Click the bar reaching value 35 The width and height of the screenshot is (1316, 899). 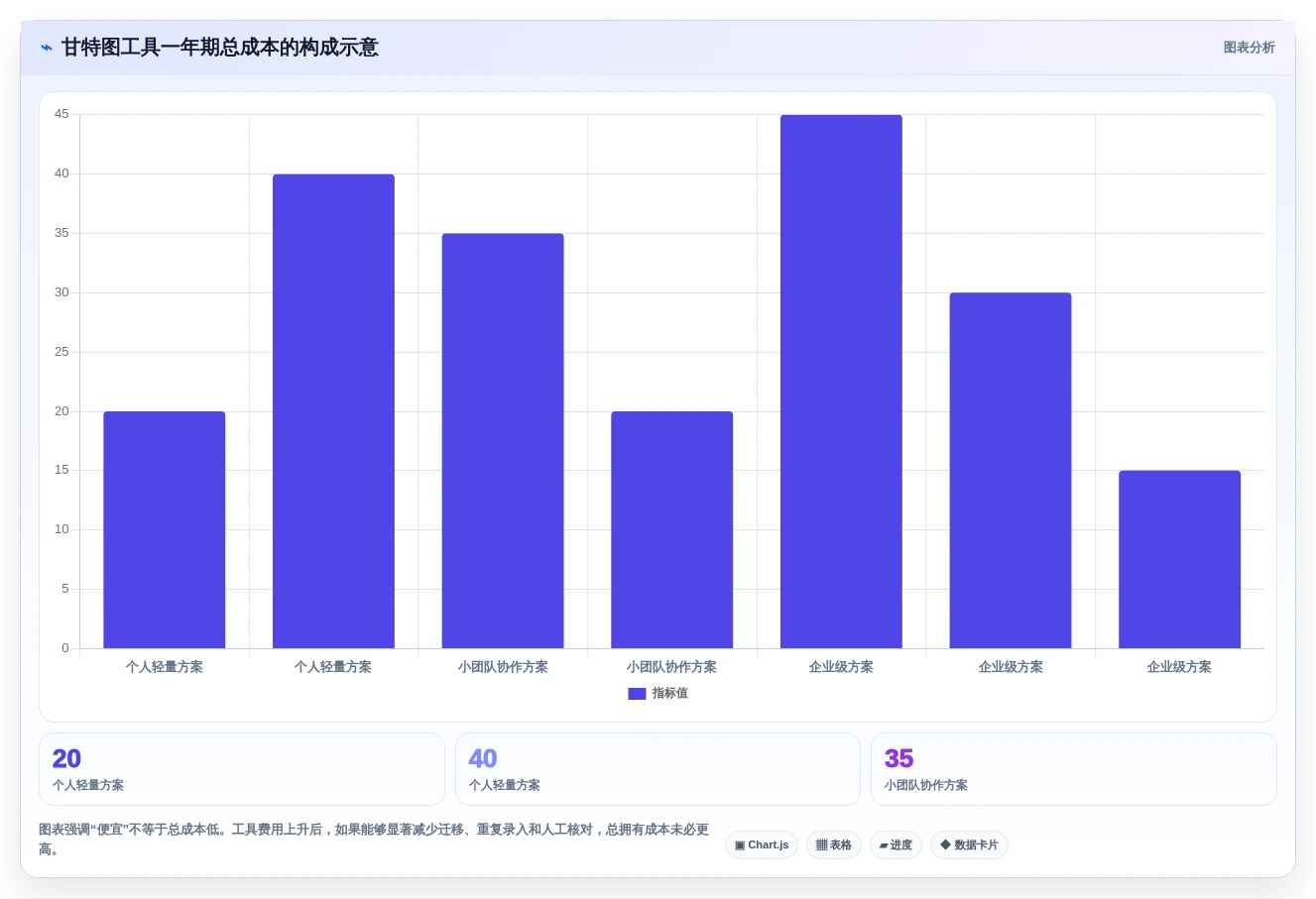tap(503, 441)
